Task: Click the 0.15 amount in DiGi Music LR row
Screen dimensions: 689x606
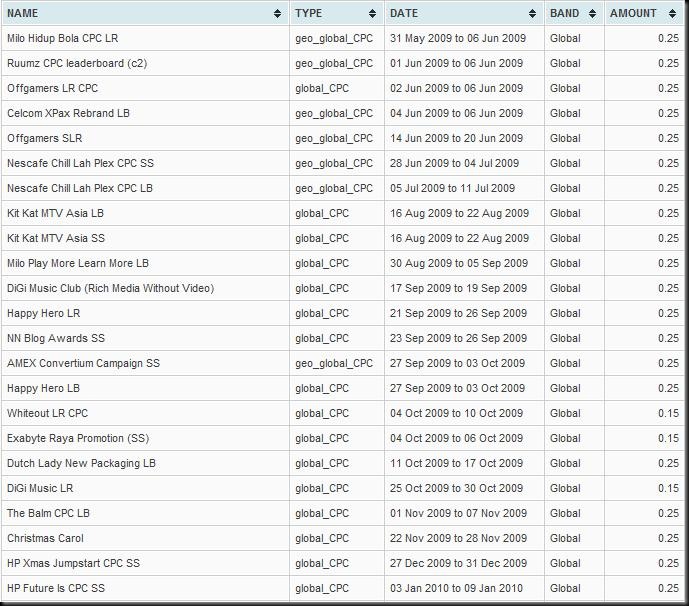Action: (668, 489)
